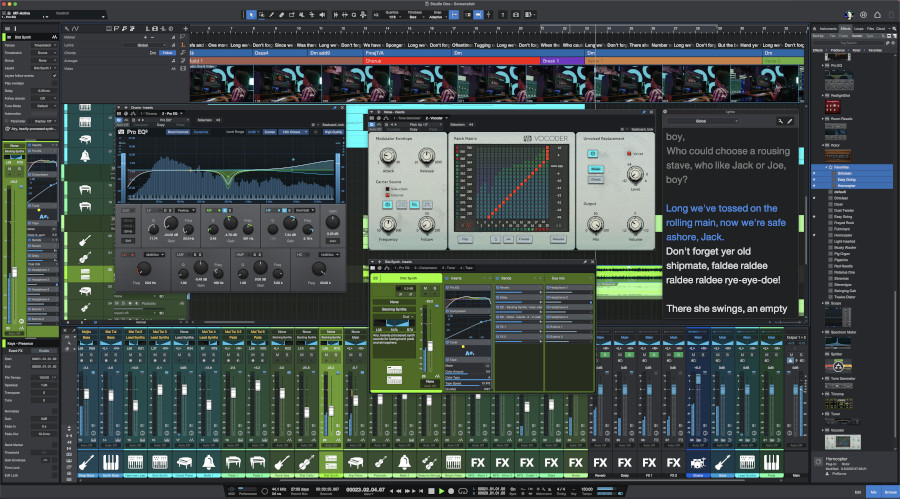The width and height of the screenshot is (900, 499).
Task: Switch to the Loops browser tab
Action: [x=859, y=28]
